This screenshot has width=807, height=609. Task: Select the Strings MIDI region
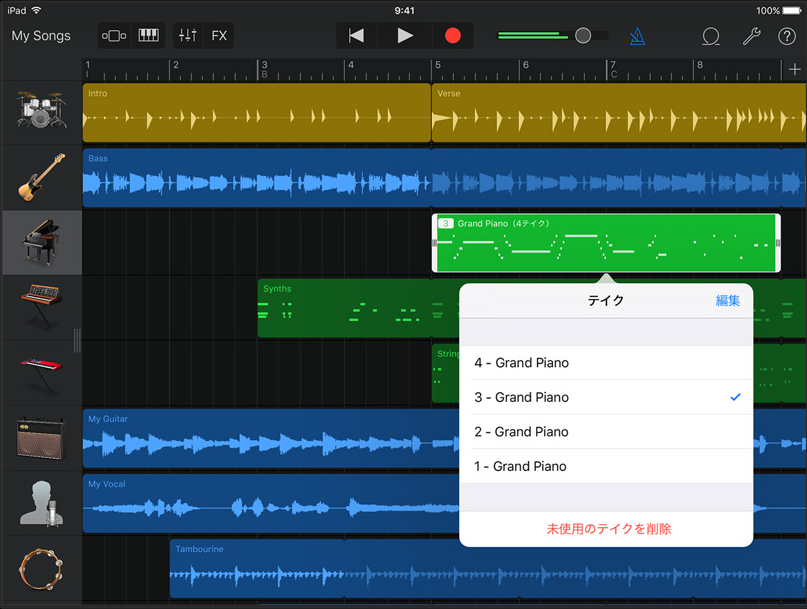pyautogui.click(x=446, y=373)
